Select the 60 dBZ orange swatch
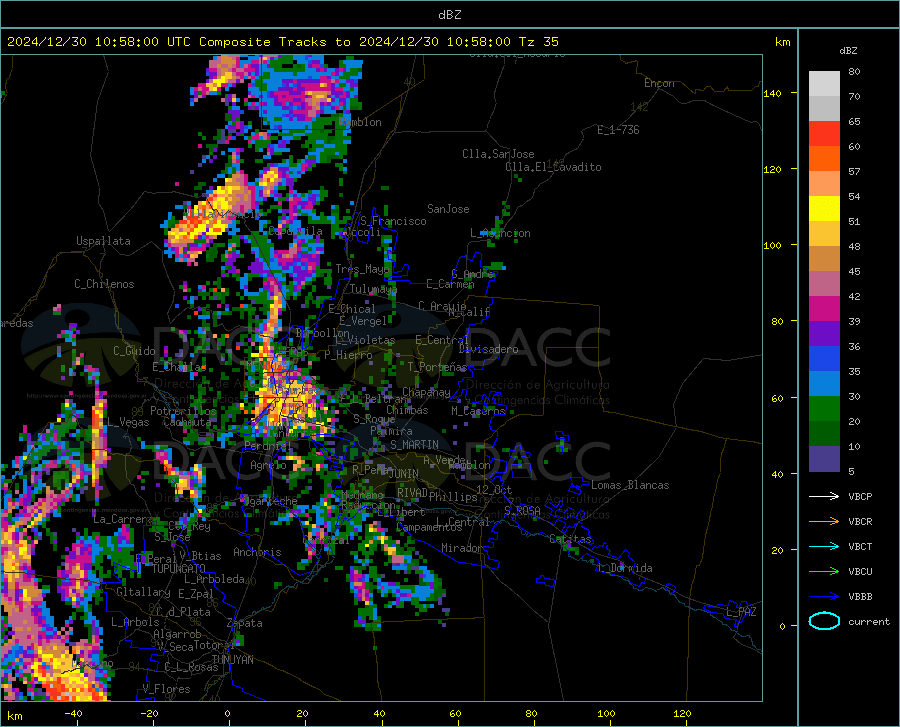This screenshot has height=727, width=900. pos(824,159)
